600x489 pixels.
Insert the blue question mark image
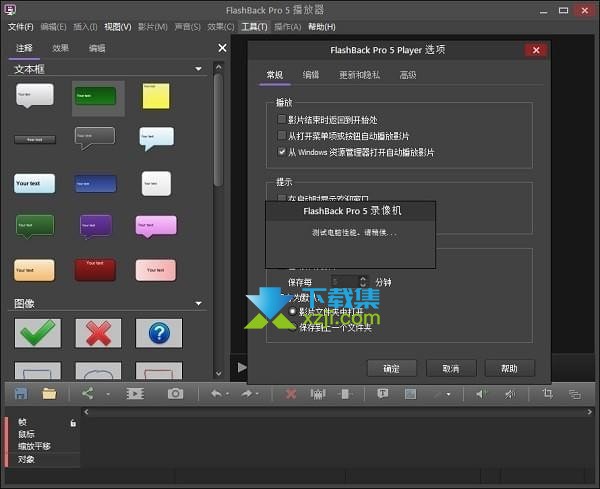tap(159, 333)
